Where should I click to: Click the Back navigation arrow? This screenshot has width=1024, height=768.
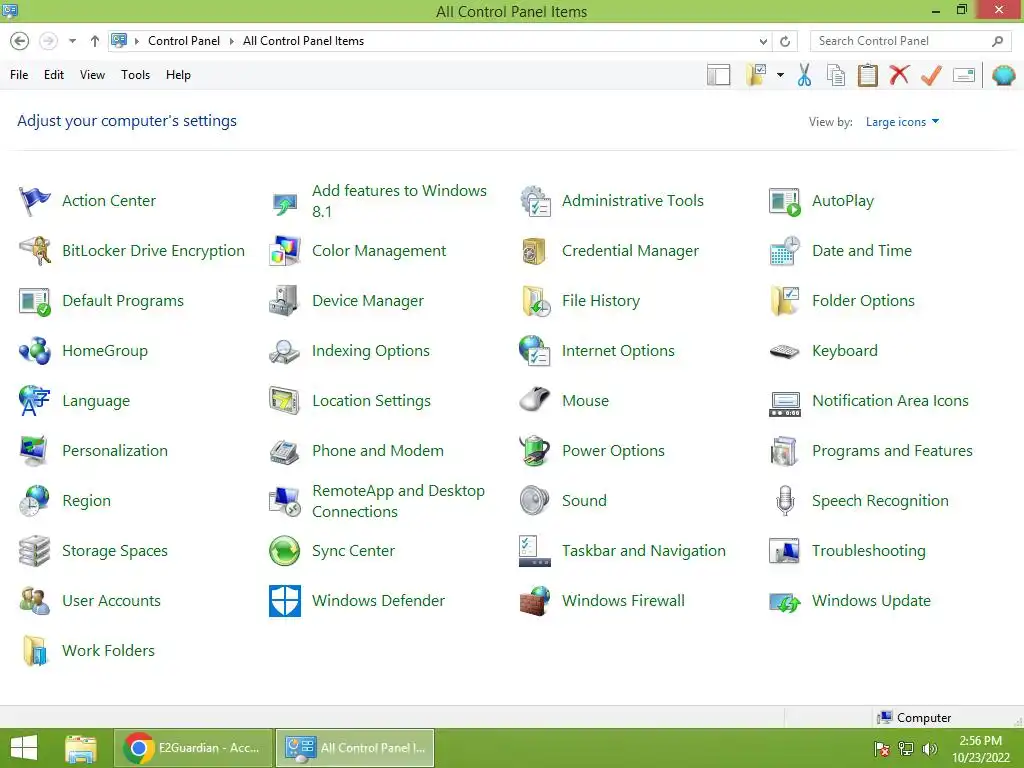pos(20,41)
